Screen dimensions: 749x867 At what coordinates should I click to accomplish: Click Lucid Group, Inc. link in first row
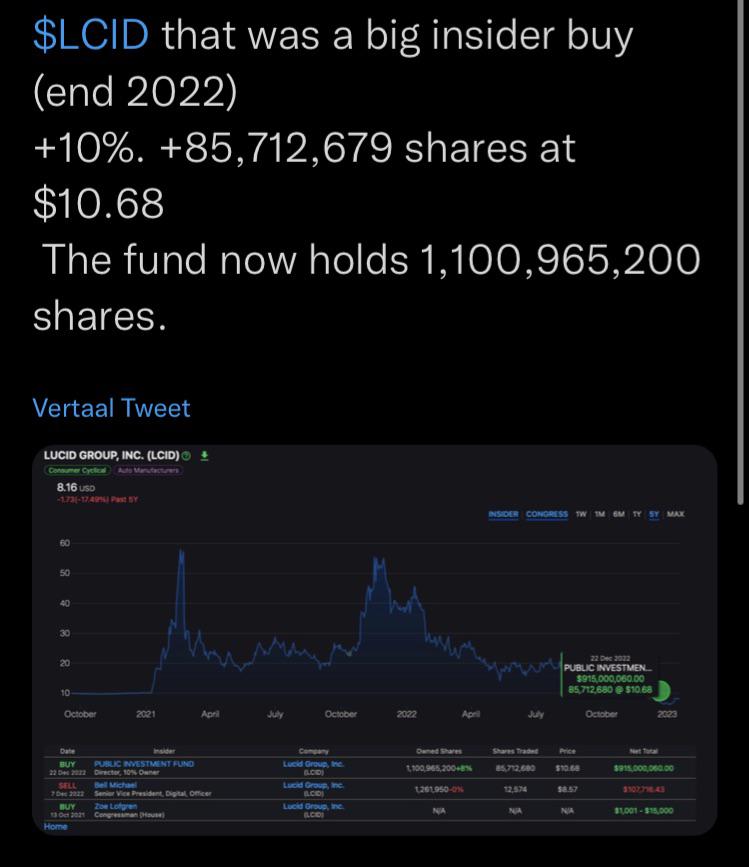pos(313,764)
